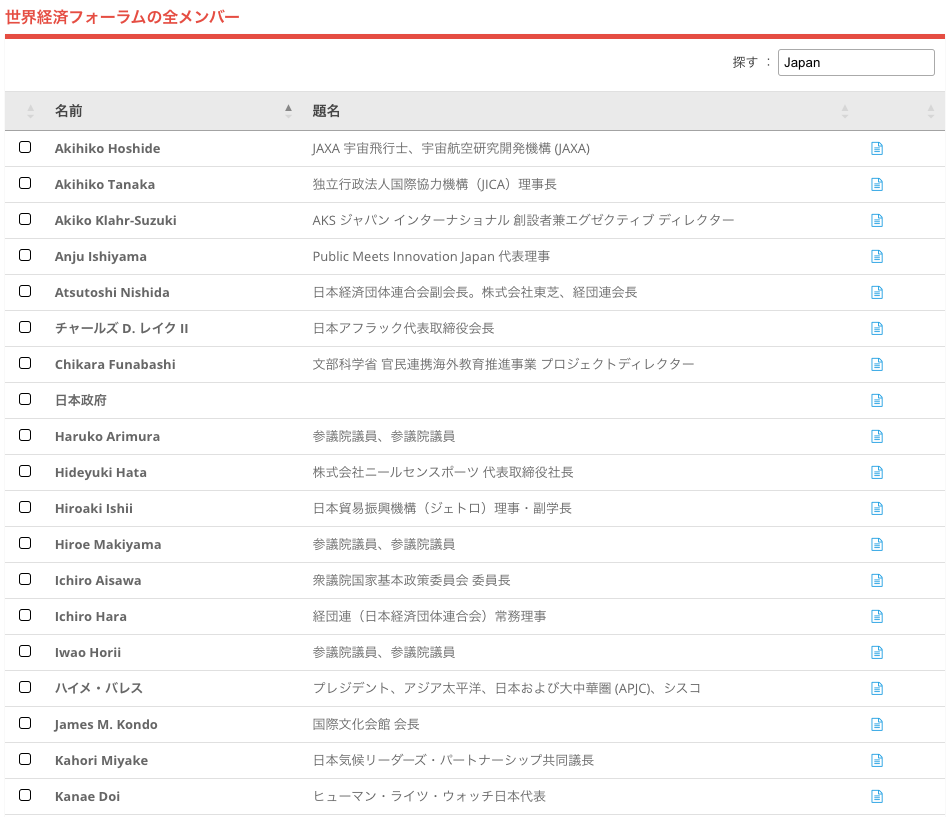This screenshot has width=950, height=817.
Task: Tick Hideyuki Hata's checkbox
Action: coord(25,471)
